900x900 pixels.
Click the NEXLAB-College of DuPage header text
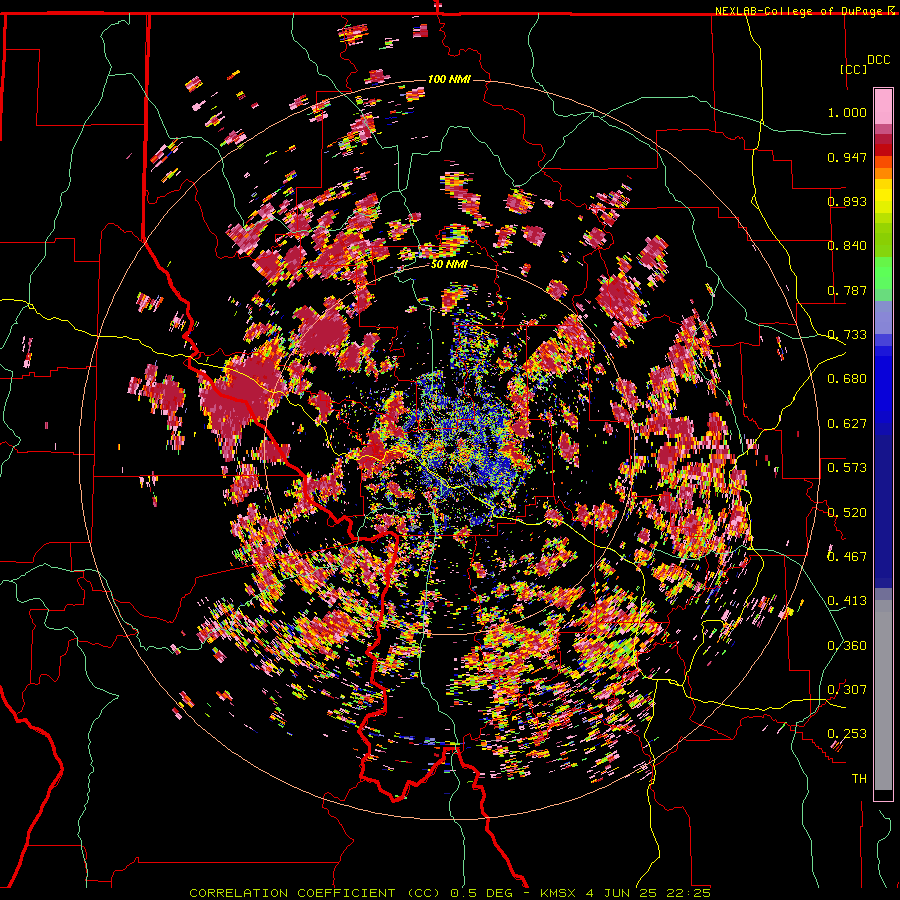[801, 11]
